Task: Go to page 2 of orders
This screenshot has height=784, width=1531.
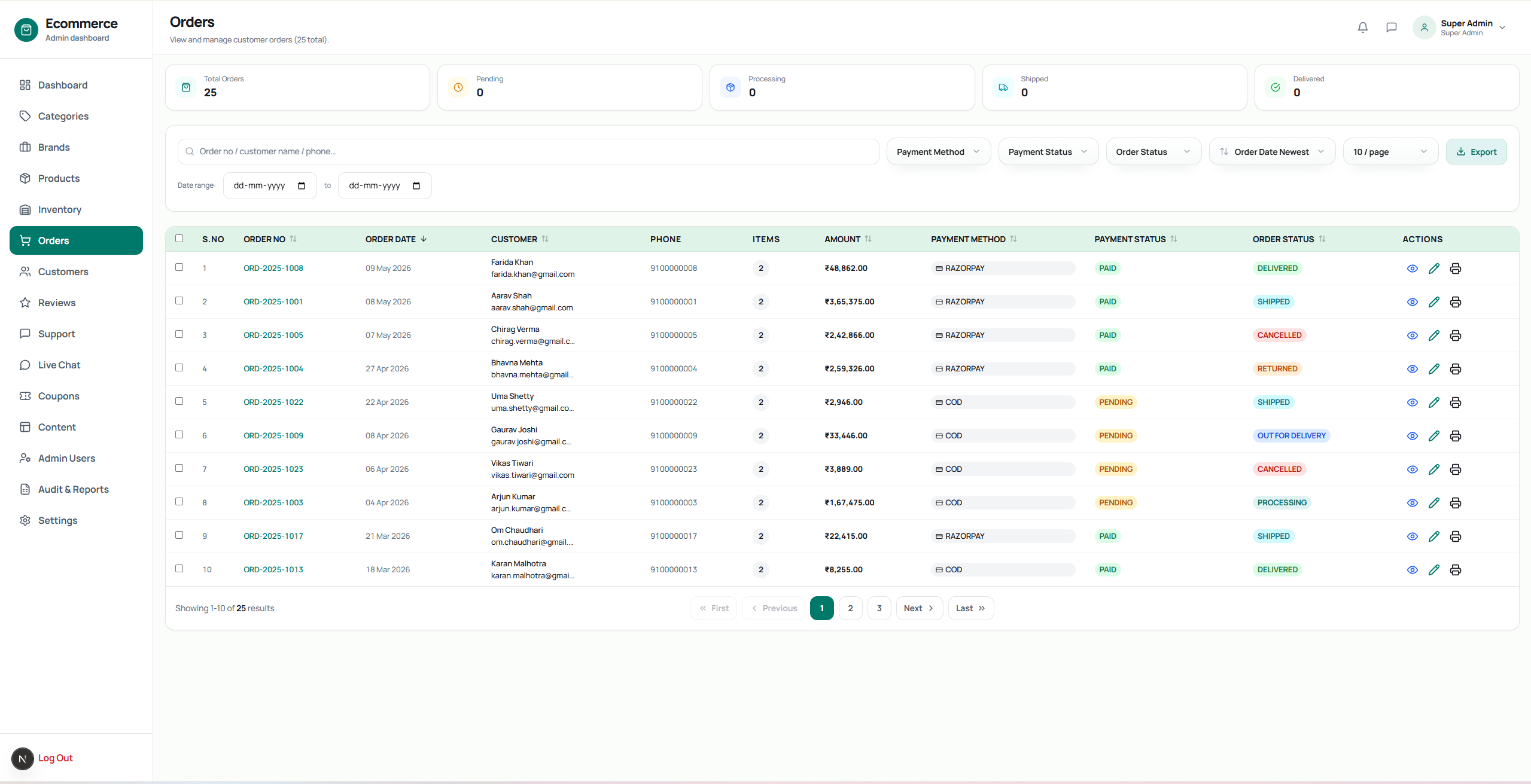Action: (x=850, y=608)
